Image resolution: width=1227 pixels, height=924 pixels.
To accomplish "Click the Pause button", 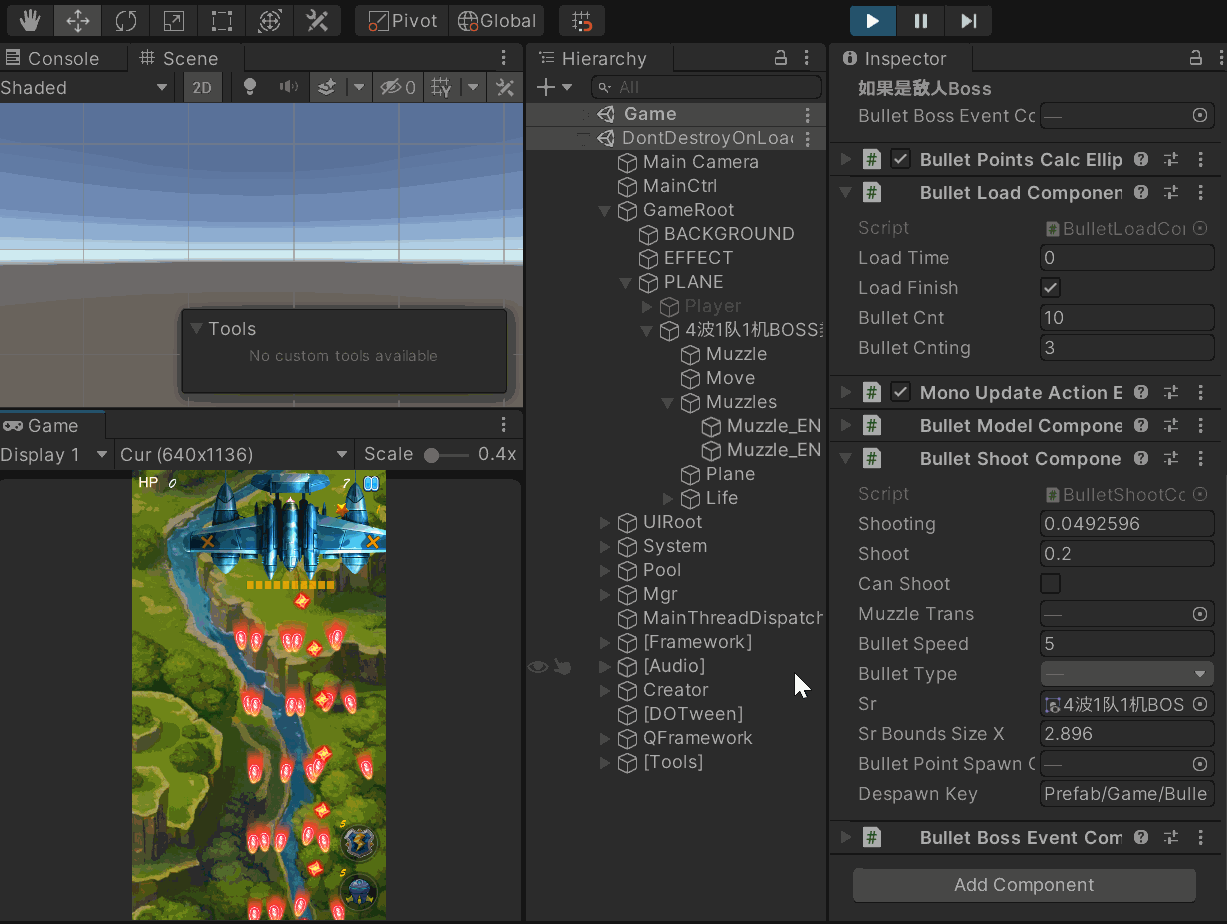I will (921, 20).
